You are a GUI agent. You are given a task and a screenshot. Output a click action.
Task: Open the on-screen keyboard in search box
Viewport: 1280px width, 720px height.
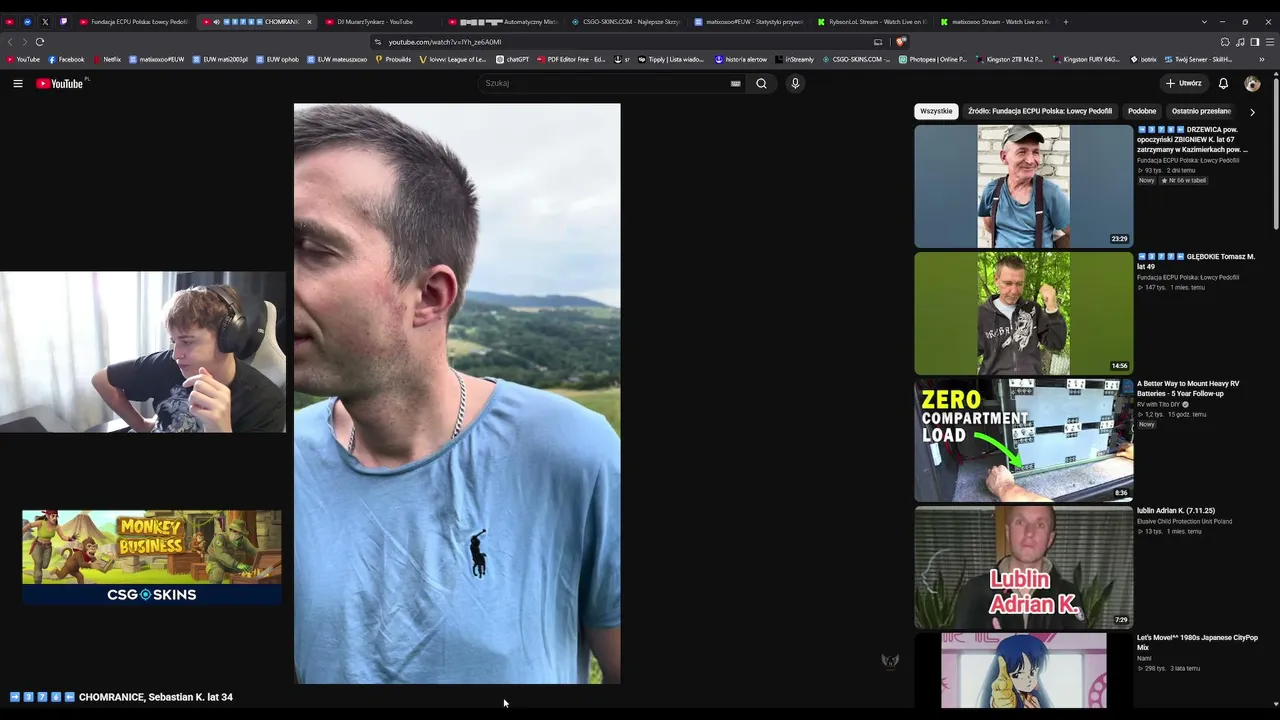(736, 84)
